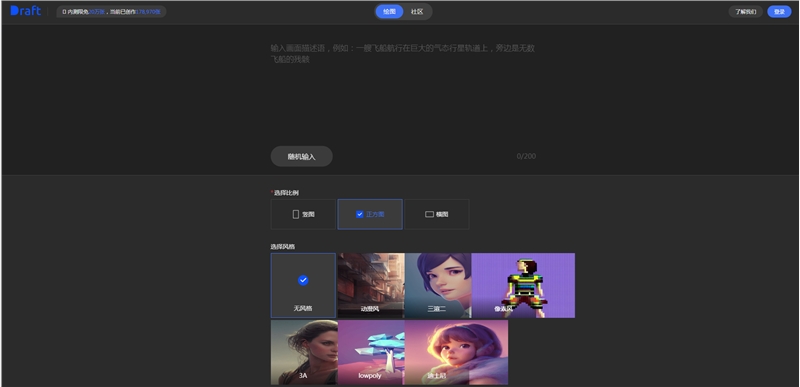Select the portrait phone-shaped ratio icon
Viewport: 800px width, 387px height.
tap(295, 214)
